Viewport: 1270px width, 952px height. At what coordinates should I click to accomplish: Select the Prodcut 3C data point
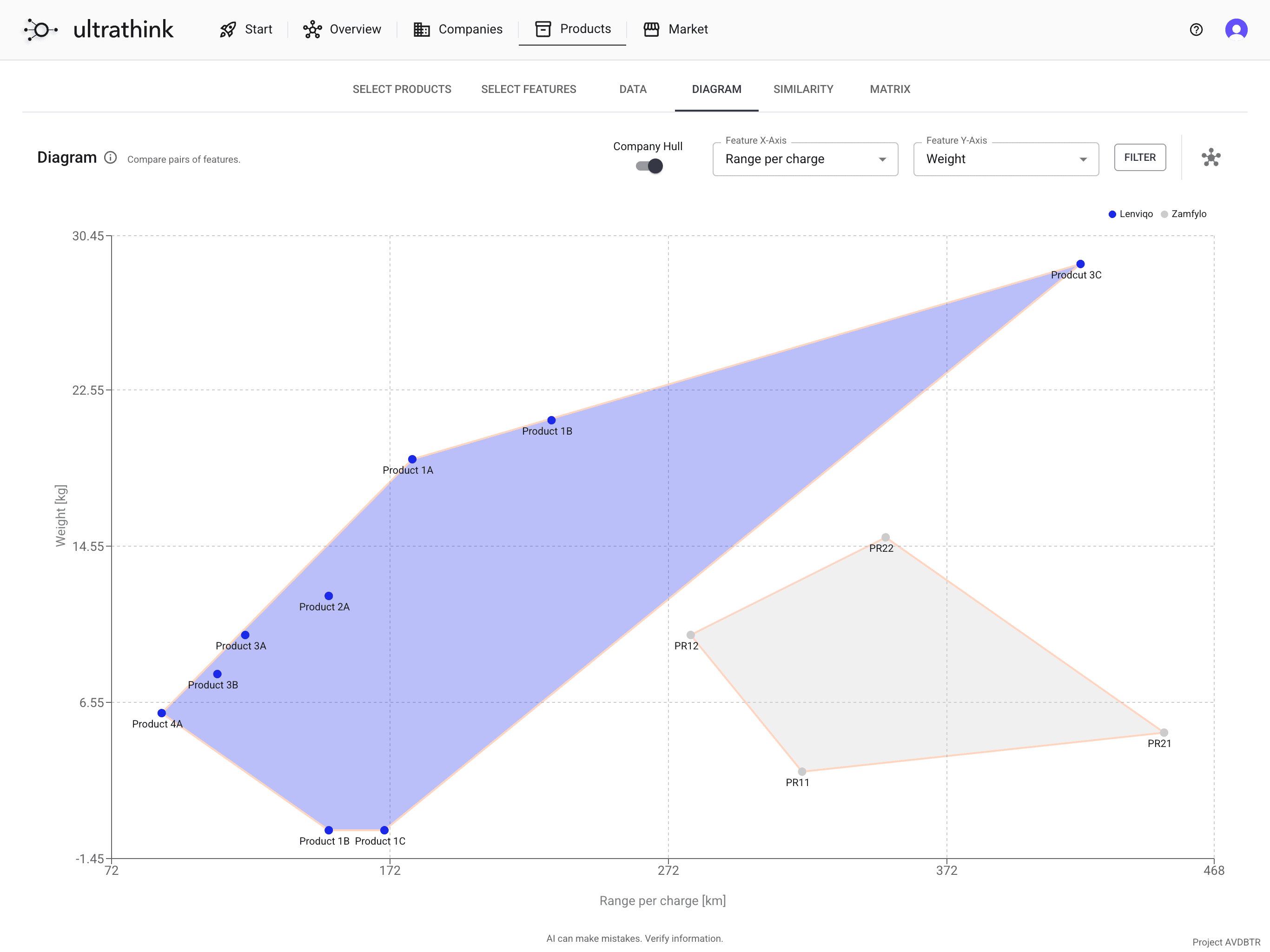pos(1080,264)
